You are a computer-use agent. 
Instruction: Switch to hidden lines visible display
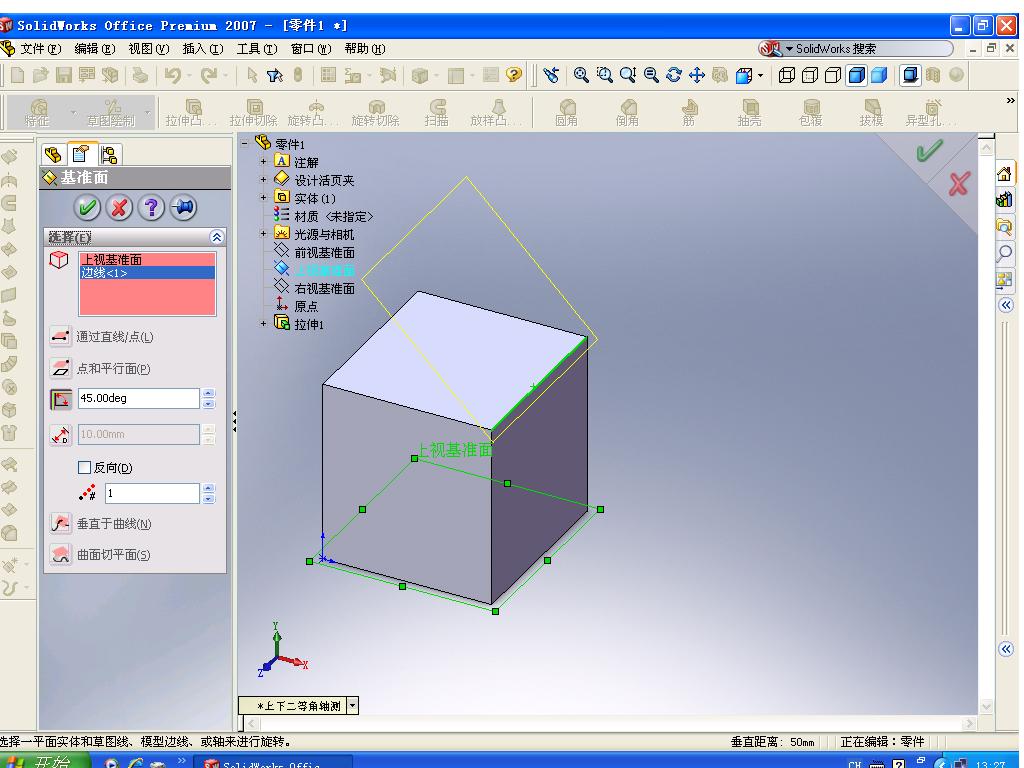pyautogui.click(x=810, y=75)
